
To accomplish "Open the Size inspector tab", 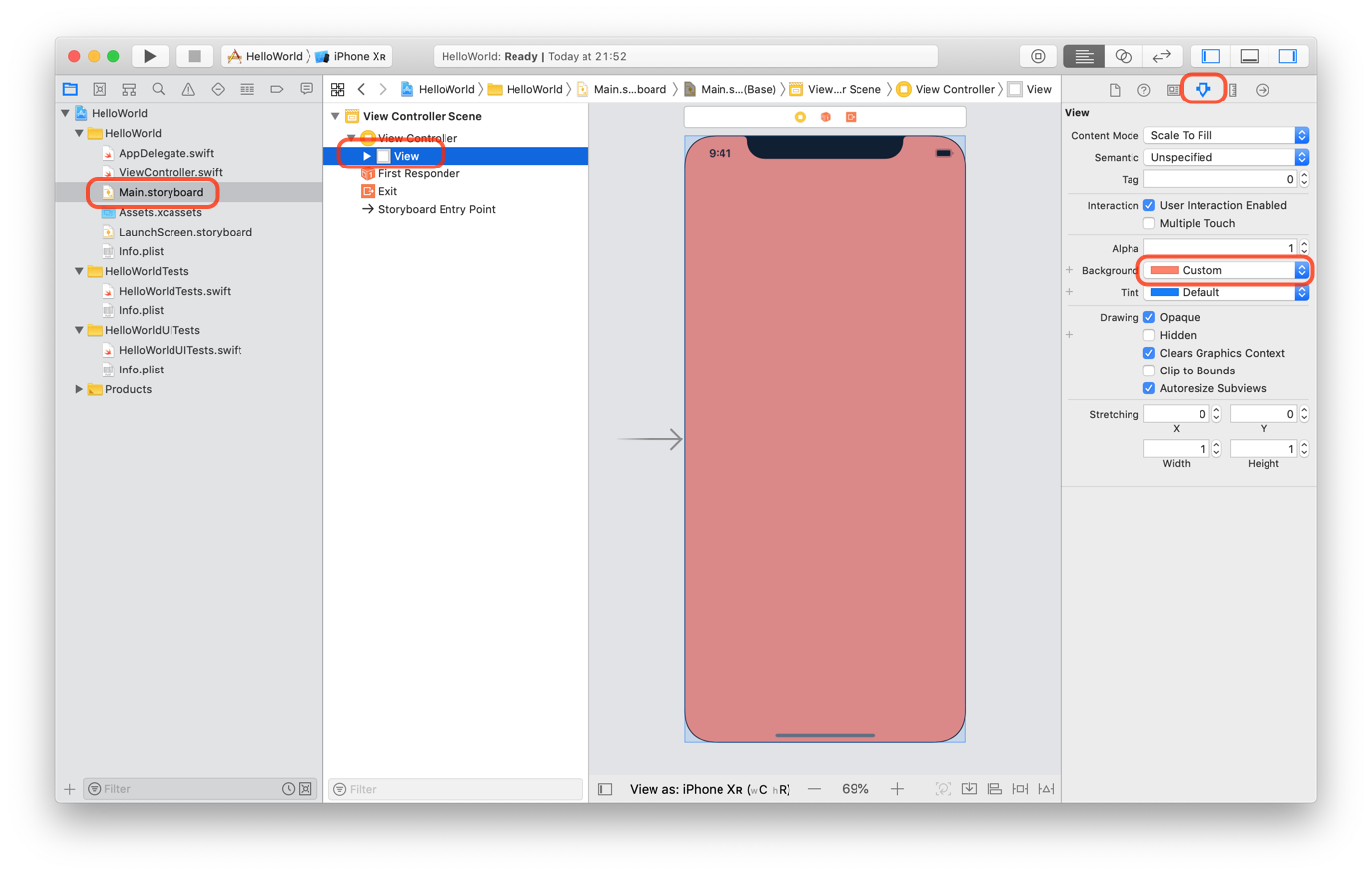I will click(1233, 90).
